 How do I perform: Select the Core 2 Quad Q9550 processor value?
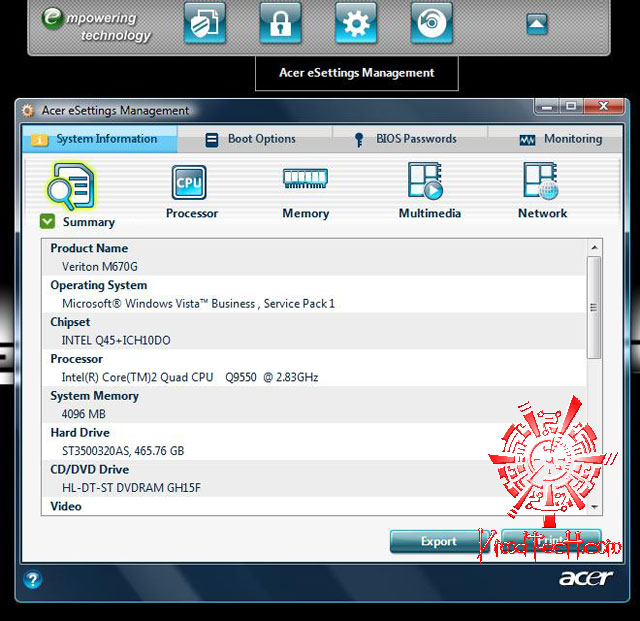pos(190,377)
